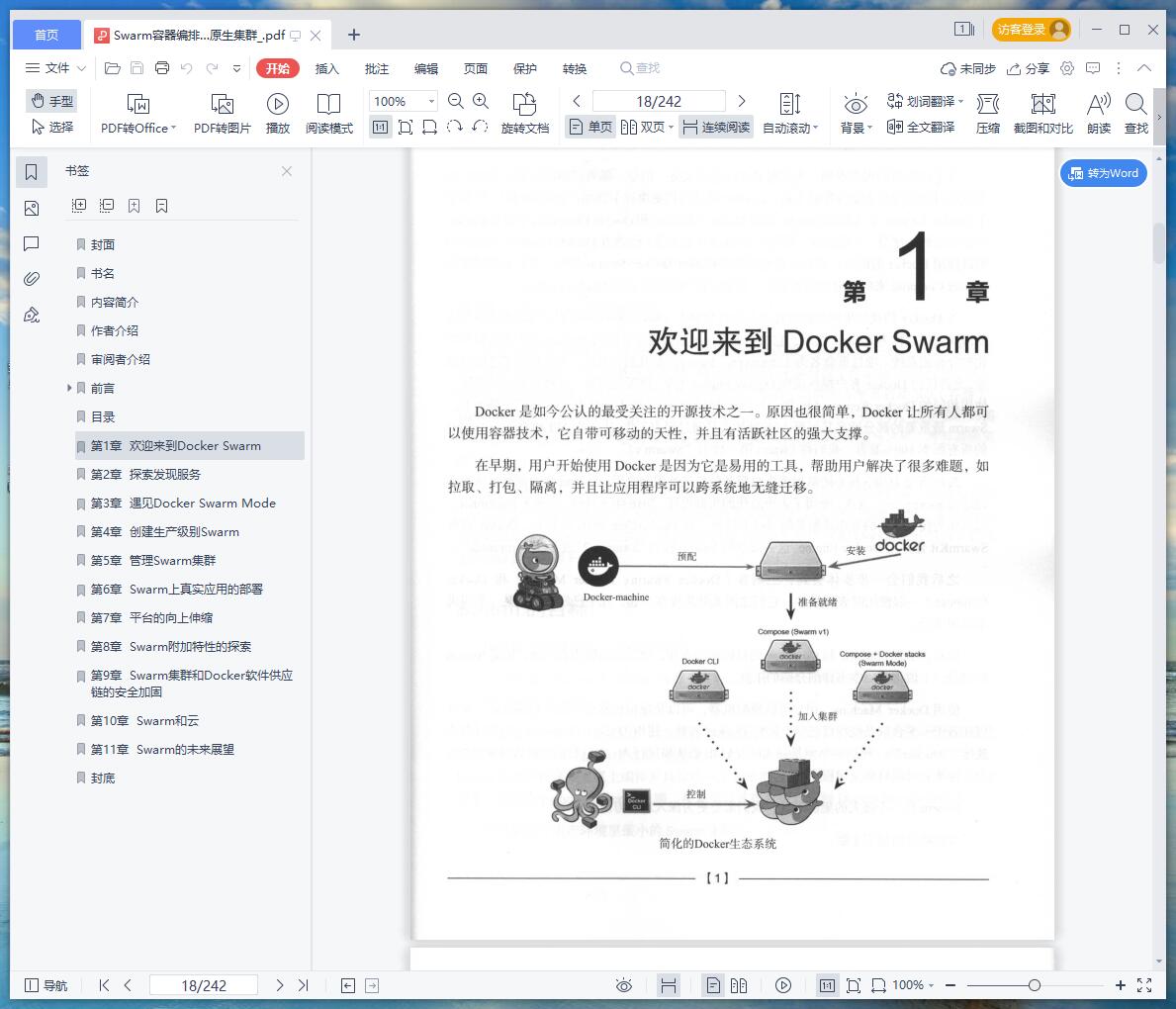Select the 选择 selection tool
The width and height of the screenshot is (1176, 1009).
point(51,127)
